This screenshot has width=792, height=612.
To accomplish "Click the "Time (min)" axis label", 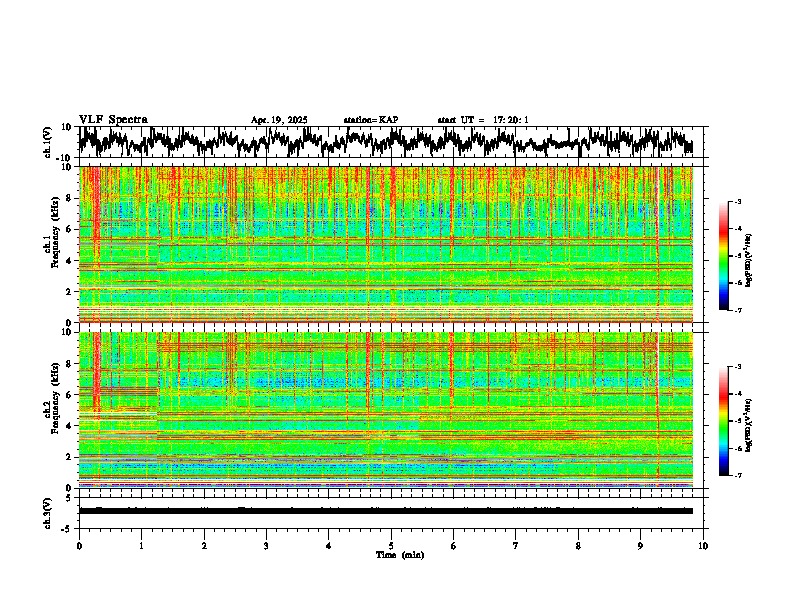I will click(x=400, y=555).
